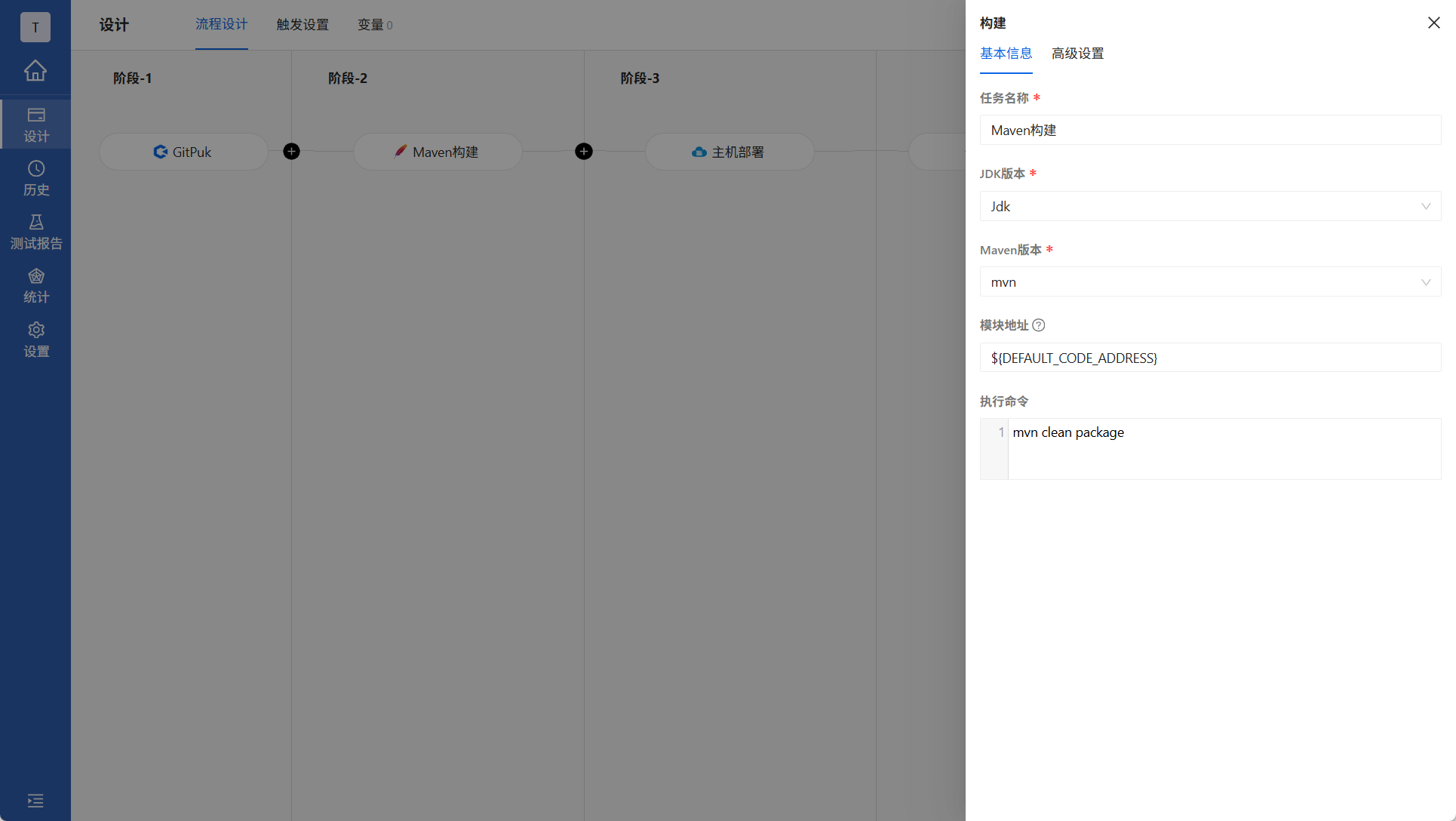Open the 历史 history clock icon

point(35,178)
